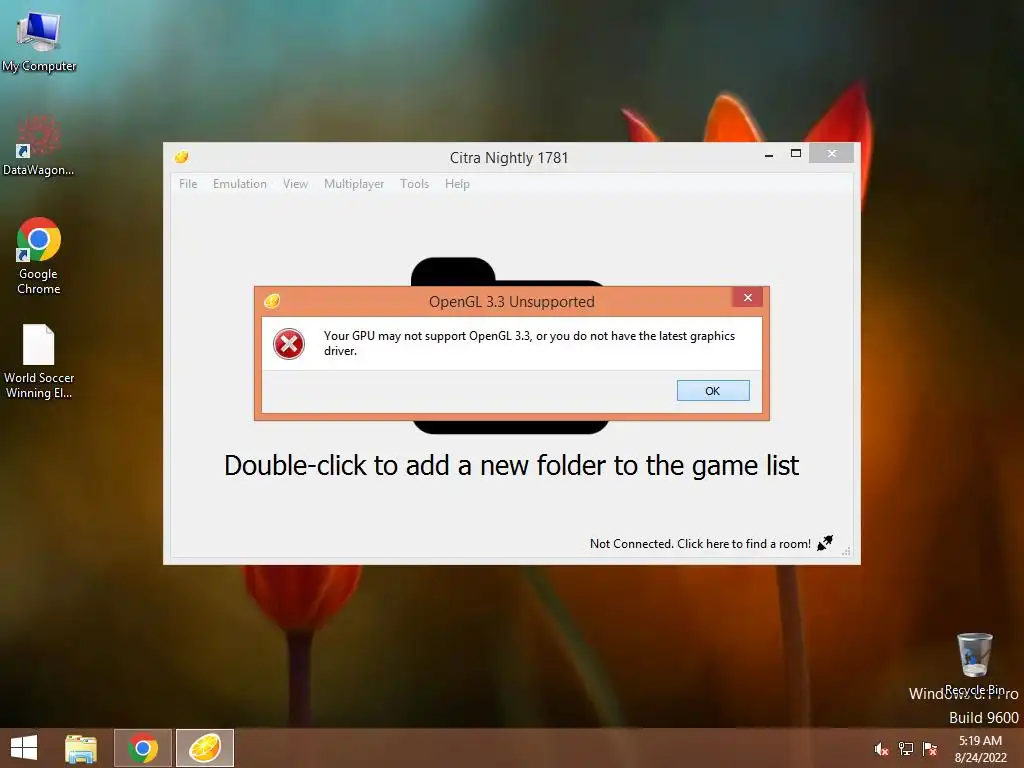Image resolution: width=1024 pixels, height=768 pixels.
Task: Open the Tools menu
Action: tap(414, 184)
